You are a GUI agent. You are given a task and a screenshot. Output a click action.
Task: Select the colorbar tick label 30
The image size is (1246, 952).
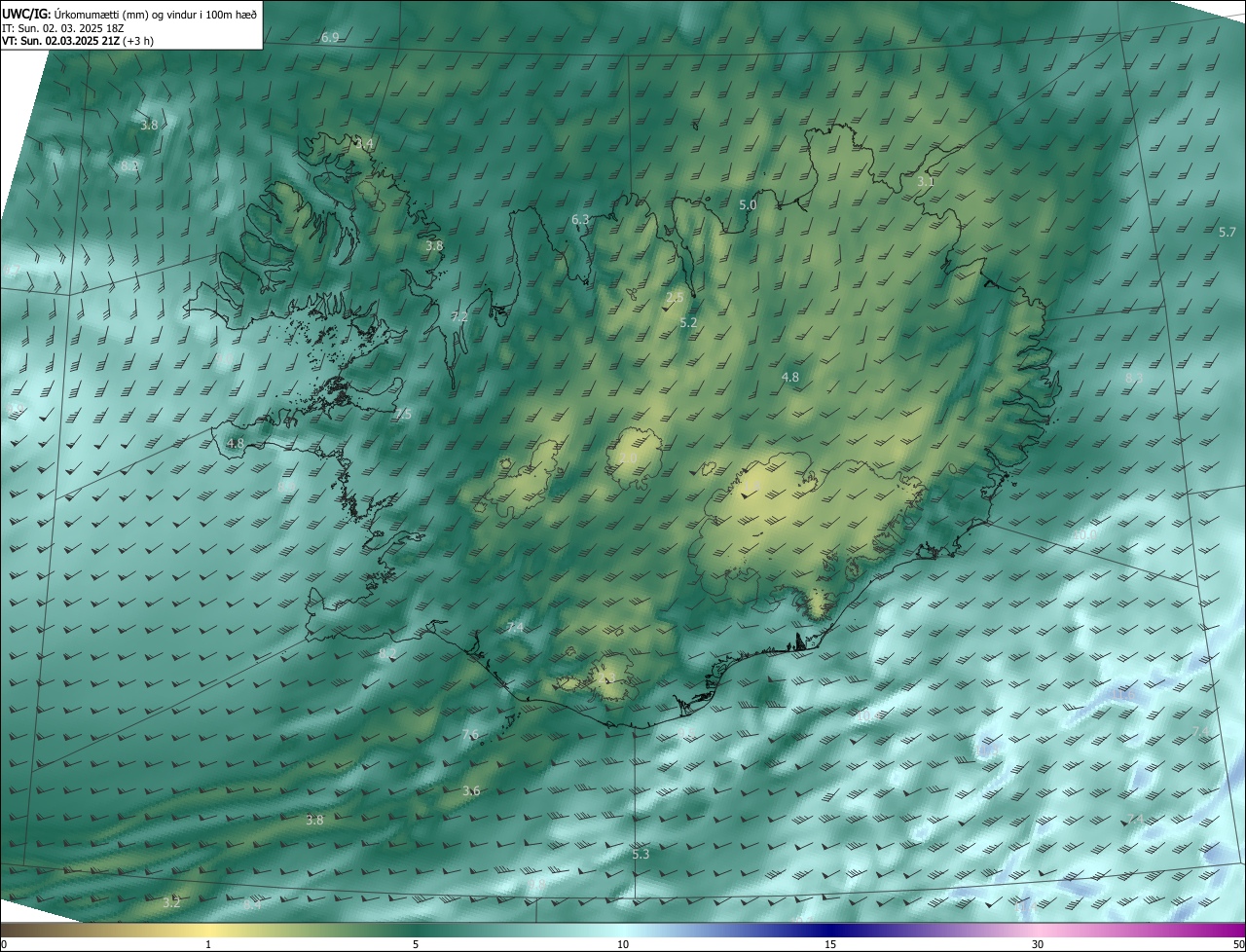[x=1038, y=945]
